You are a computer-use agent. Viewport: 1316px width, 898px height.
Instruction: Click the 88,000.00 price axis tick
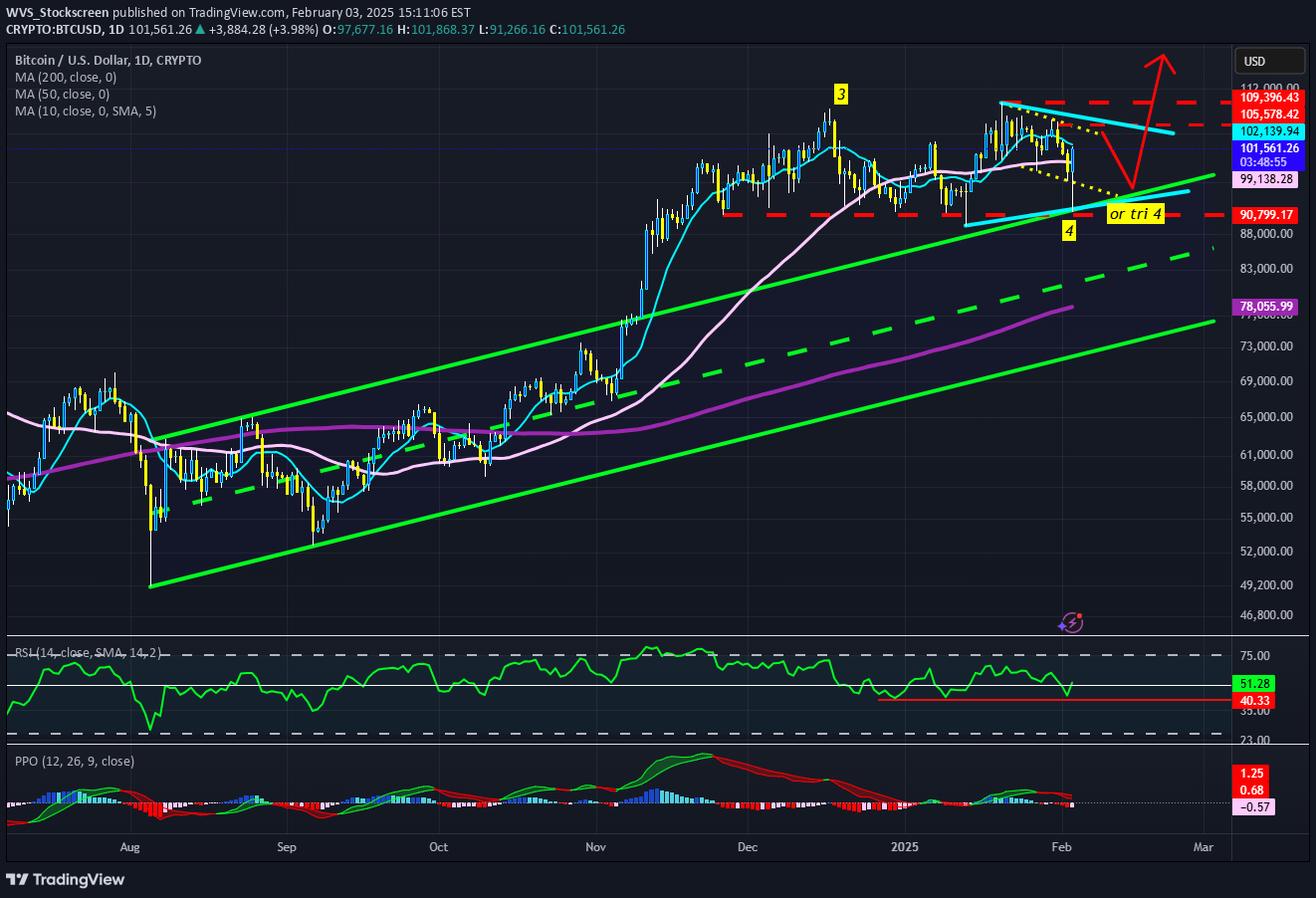pyautogui.click(x=1267, y=234)
